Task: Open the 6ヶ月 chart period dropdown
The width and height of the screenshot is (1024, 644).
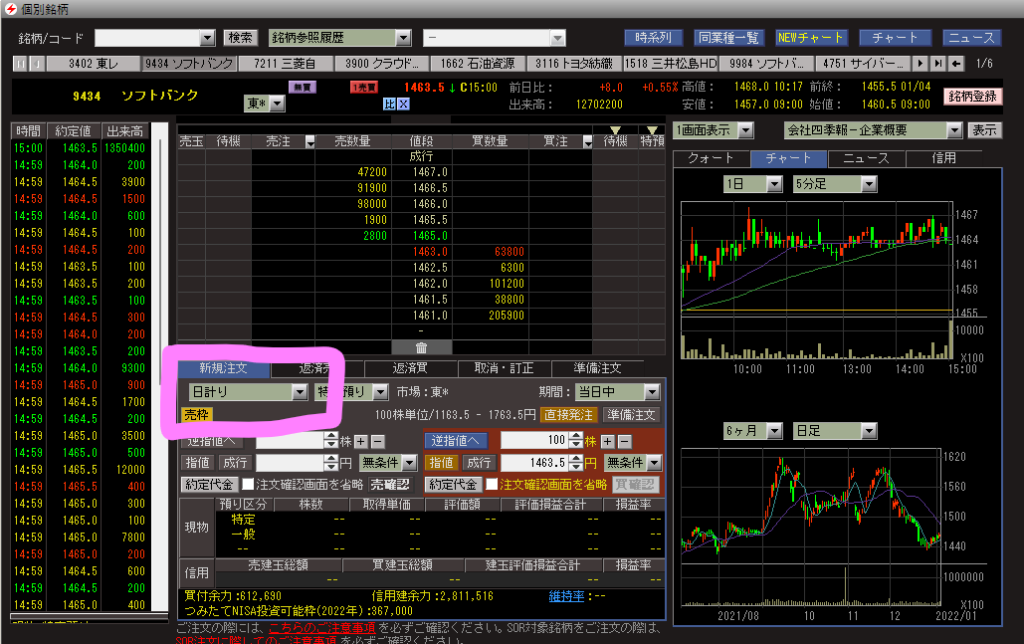Action: point(775,431)
